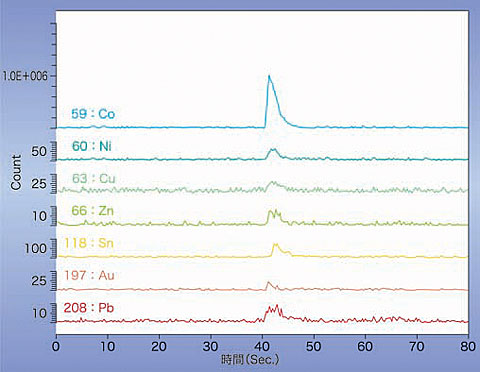Click the 80 tick on time axis
Screen dimensions: 480x372
pos(467,347)
